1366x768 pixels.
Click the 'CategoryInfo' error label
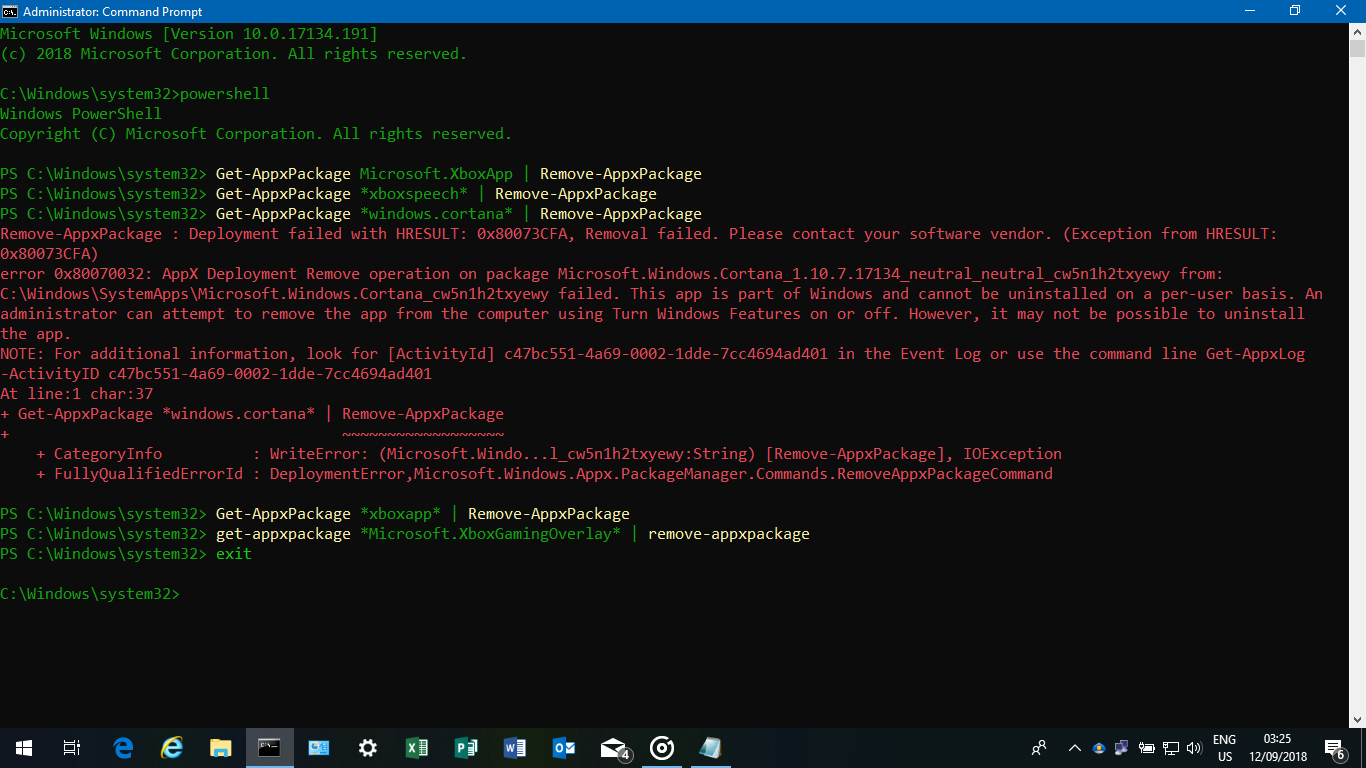108,454
